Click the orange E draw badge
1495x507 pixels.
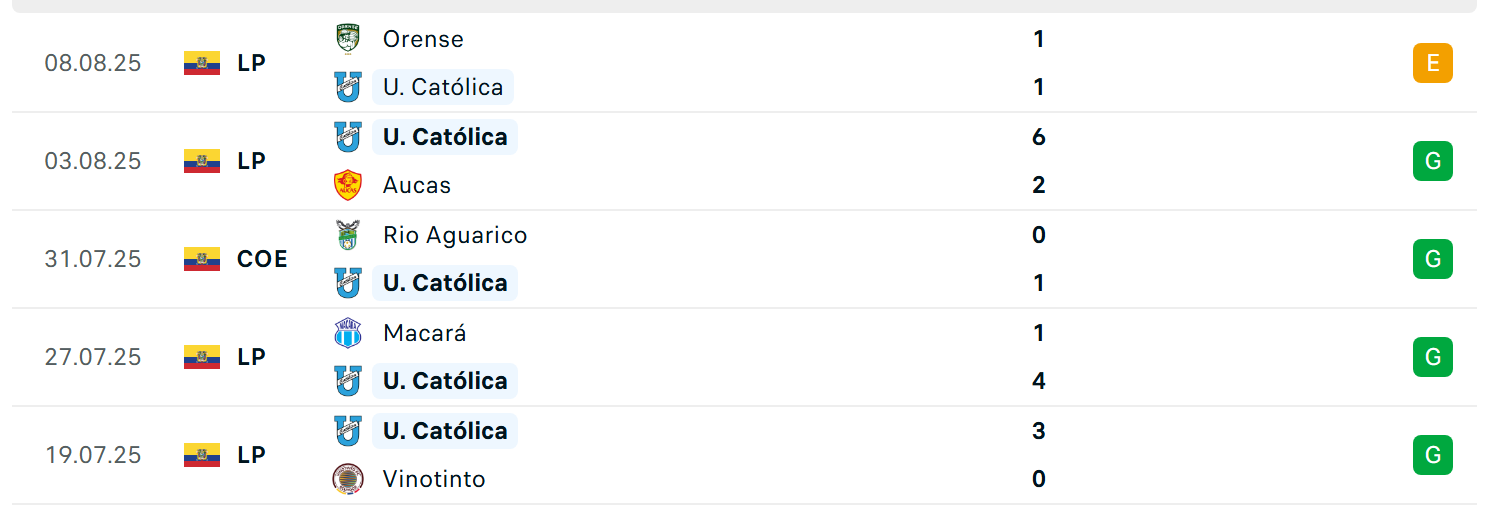pos(1432,63)
